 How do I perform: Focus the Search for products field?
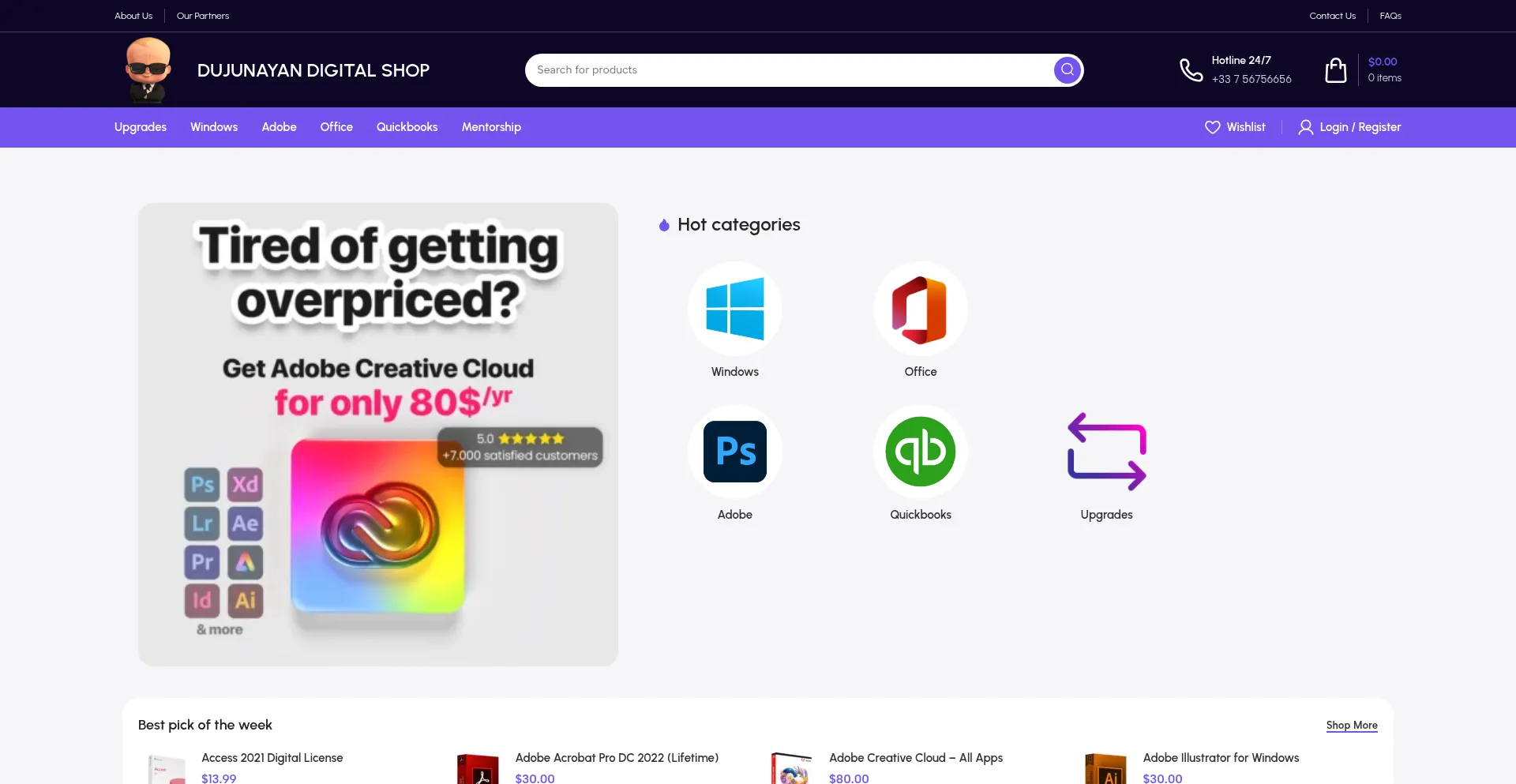click(790, 70)
